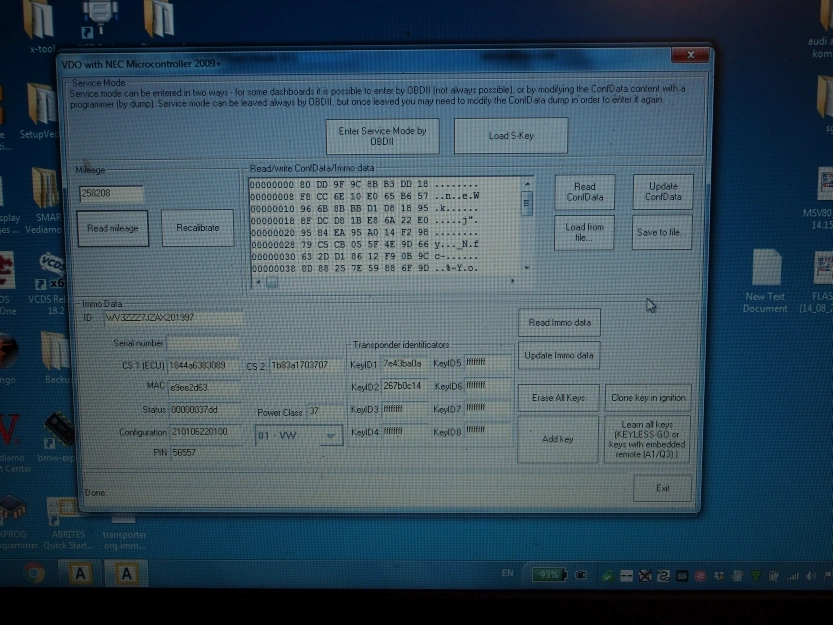Viewport: 833px width, 625px height.
Task: Close the VDO NEC Microcontroller window
Action: point(690,55)
